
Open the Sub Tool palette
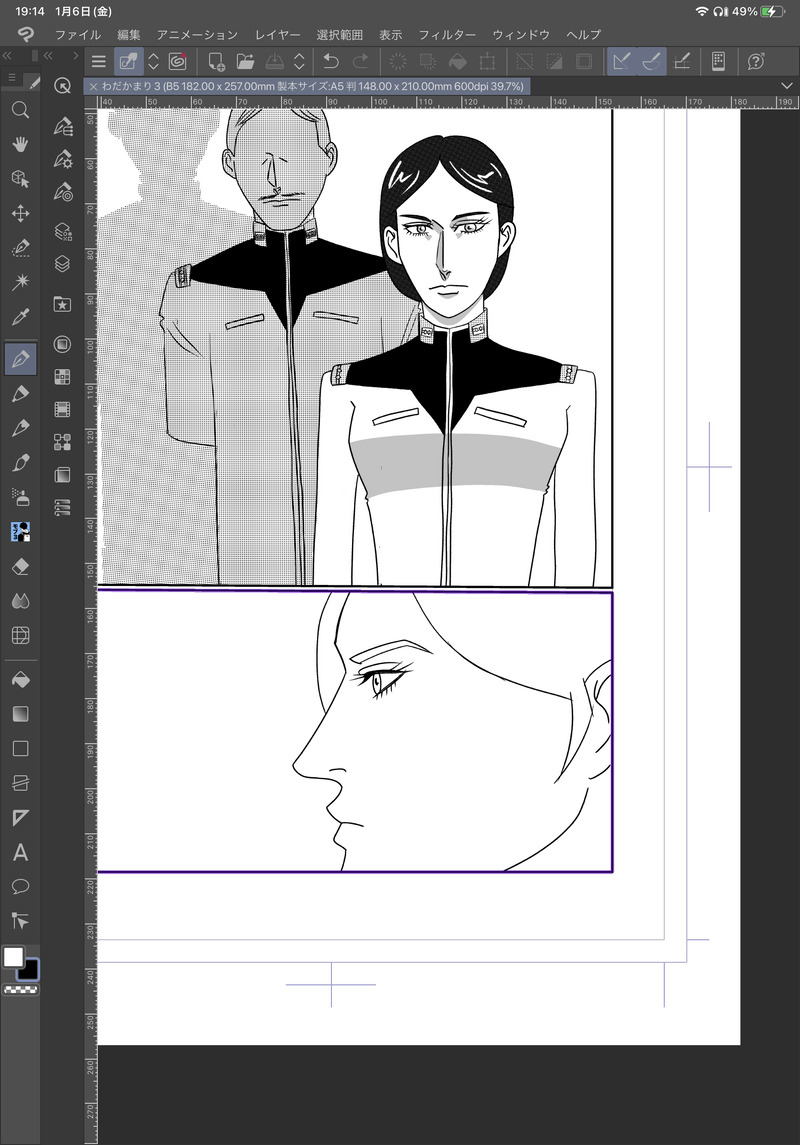(x=63, y=126)
